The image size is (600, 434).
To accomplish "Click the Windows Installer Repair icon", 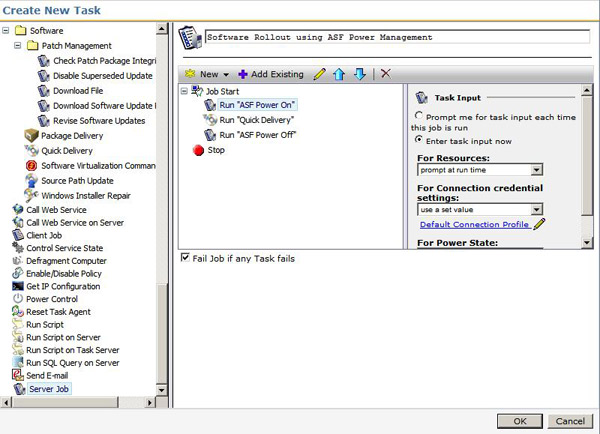I will pyautogui.click(x=31, y=195).
